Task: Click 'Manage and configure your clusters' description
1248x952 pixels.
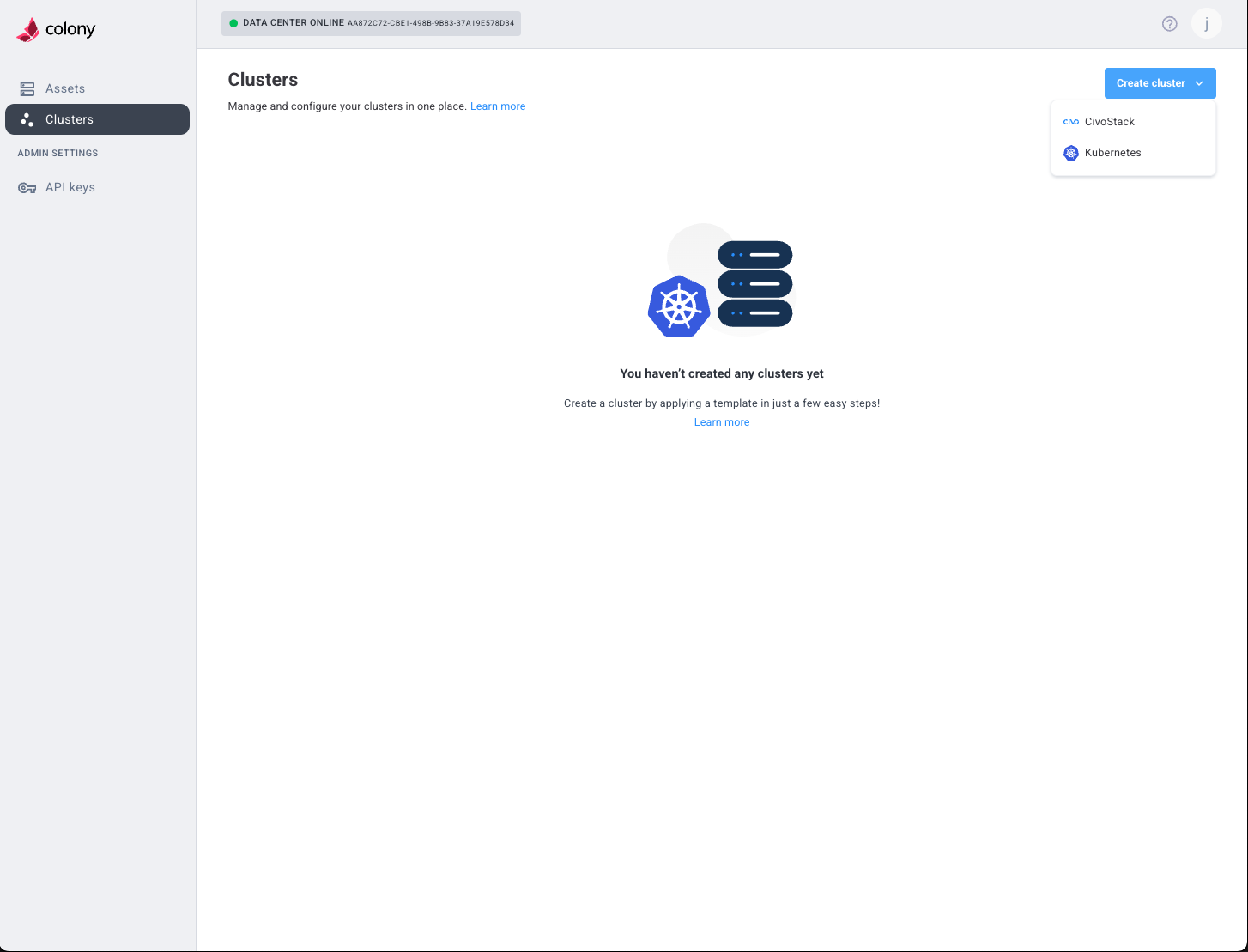Action: point(347,106)
